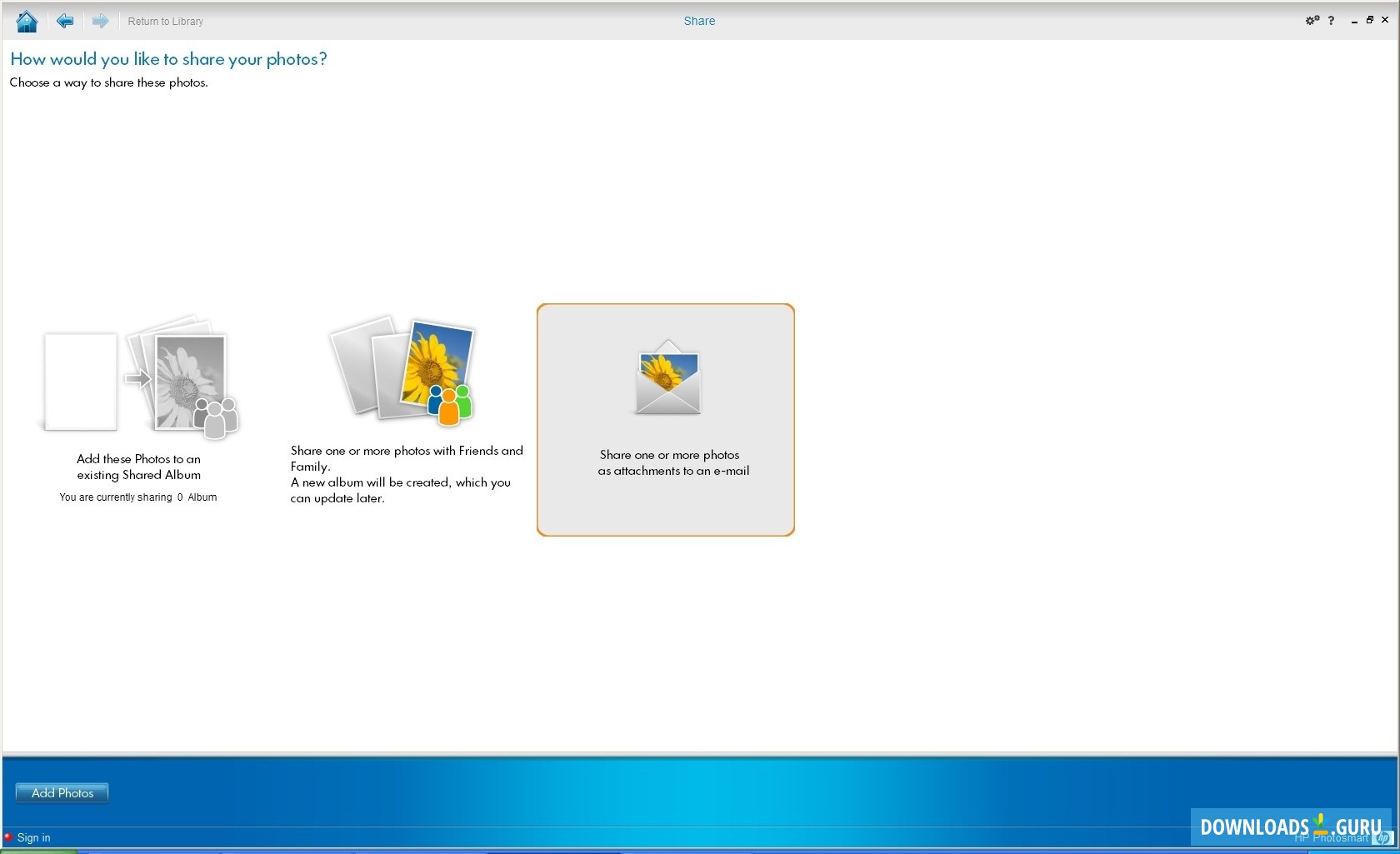Go to the Home screen icon
The image size is (1400, 854).
27,21
